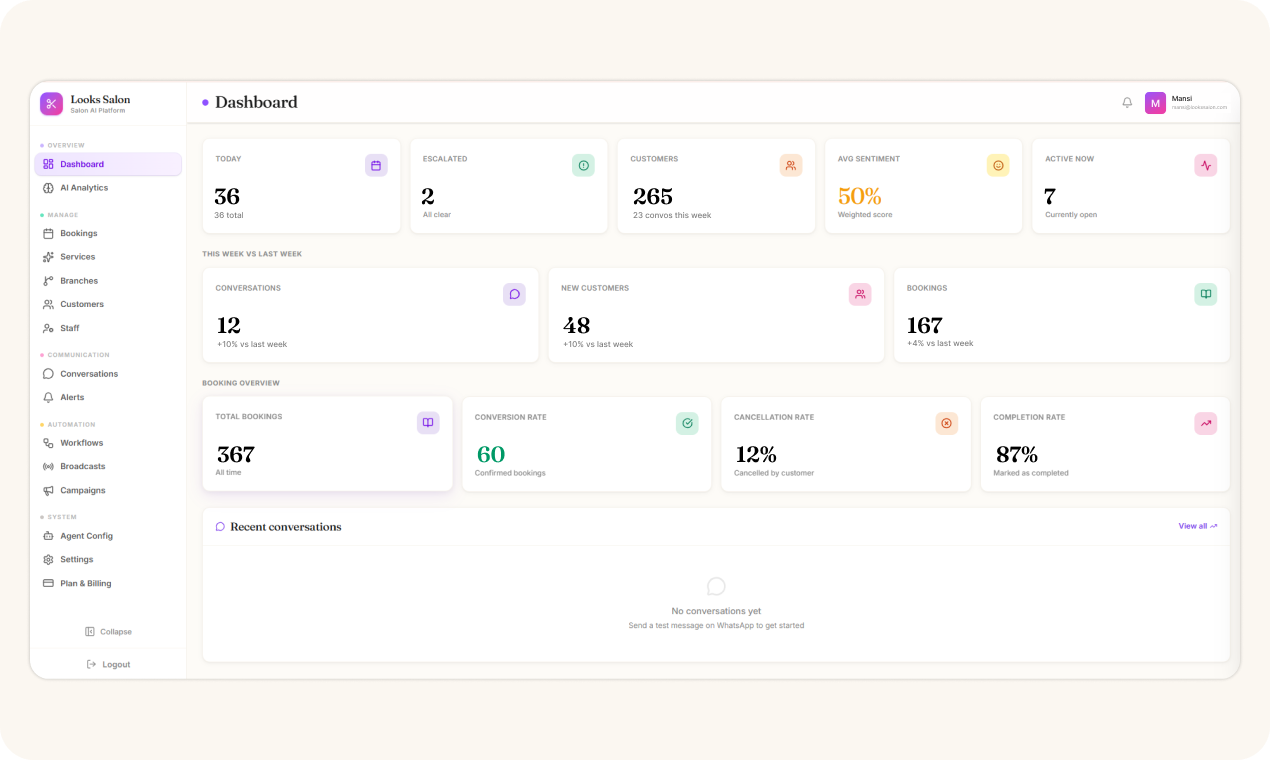Viewport: 1270px width, 760px height.
Task: Open the notifications bell
Action: [x=1127, y=103]
